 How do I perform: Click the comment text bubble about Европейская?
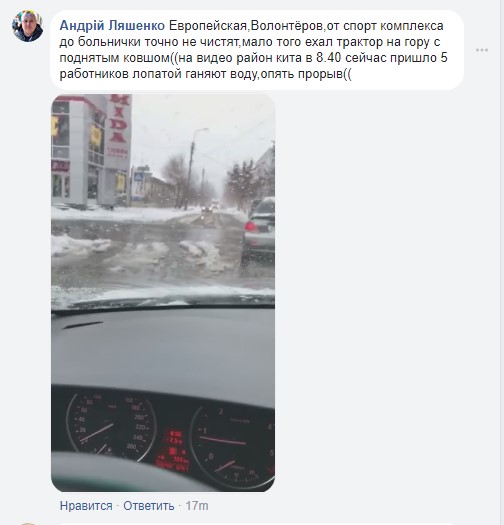tap(257, 50)
